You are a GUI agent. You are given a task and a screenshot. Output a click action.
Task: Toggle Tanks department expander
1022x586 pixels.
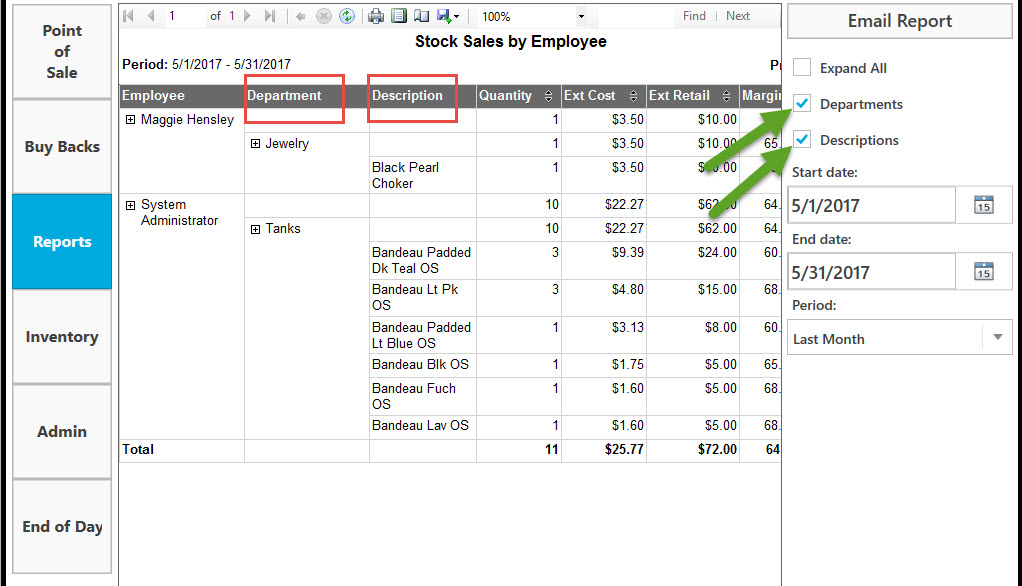click(x=256, y=229)
